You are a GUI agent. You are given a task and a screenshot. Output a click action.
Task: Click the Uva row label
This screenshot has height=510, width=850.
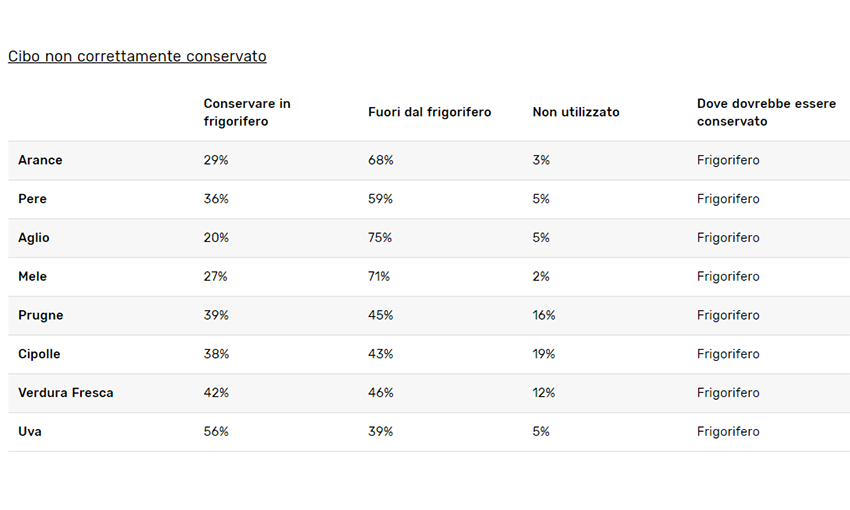coord(30,431)
